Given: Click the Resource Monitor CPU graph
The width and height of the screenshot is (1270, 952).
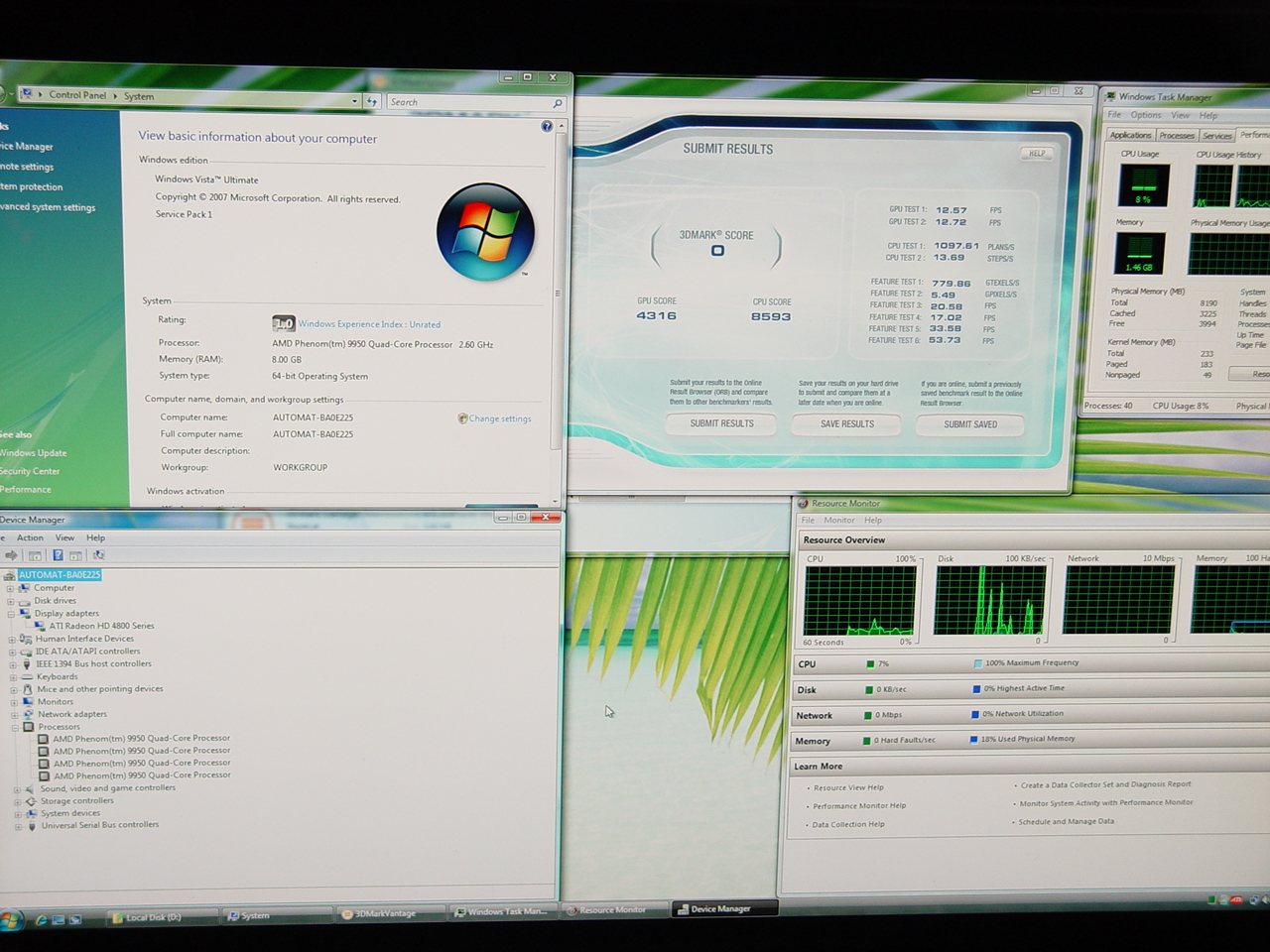Looking at the screenshot, I should coord(859,600).
